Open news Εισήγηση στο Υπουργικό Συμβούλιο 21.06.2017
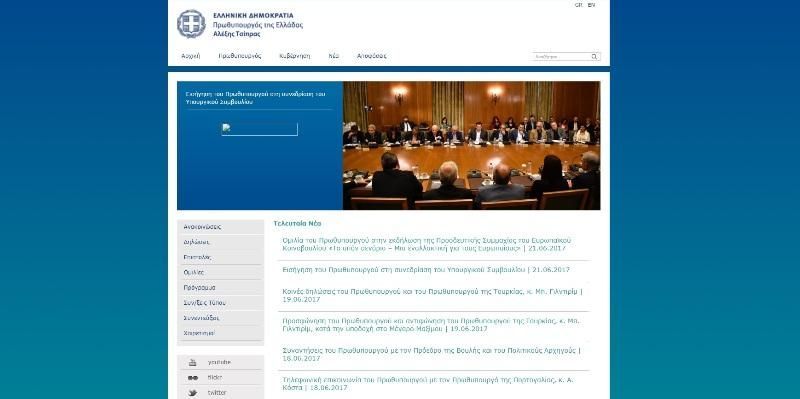 click(426, 269)
